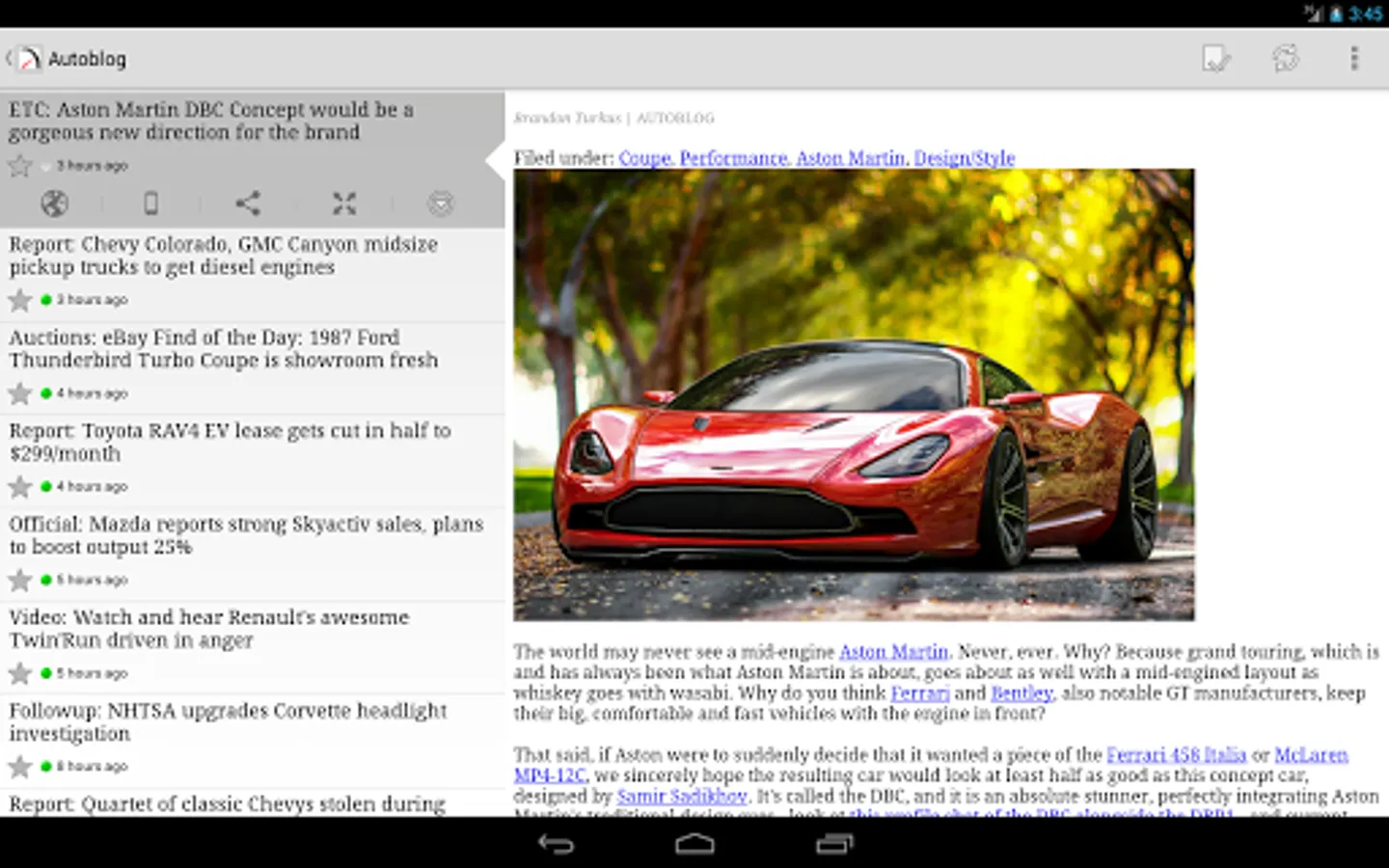1389x868 pixels.
Task: Follow the Aston Martin filed-under link
Action: click(x=851, y=158)
